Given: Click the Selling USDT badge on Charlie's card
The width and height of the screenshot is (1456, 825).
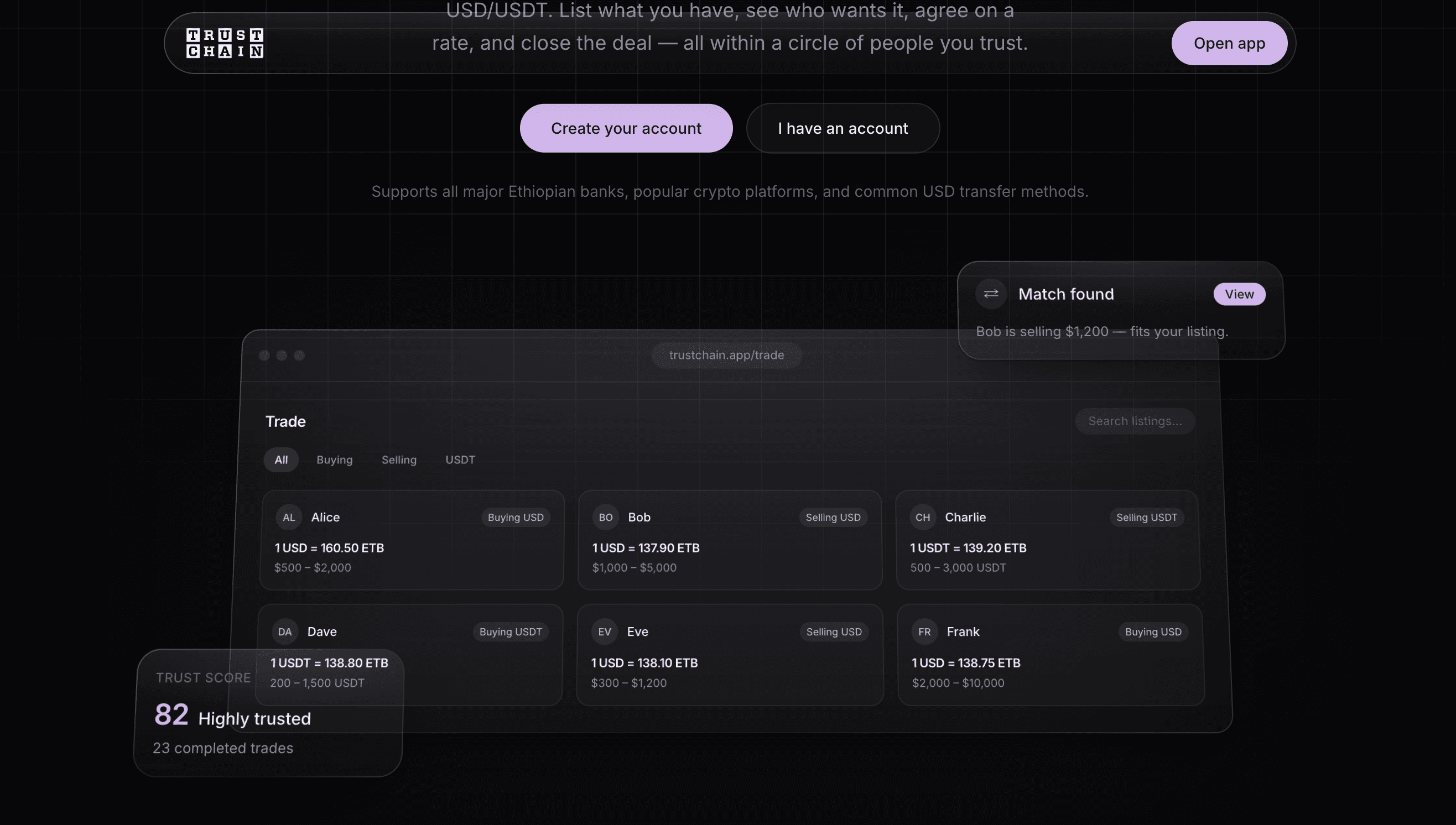Looking at the screenshot, I should [x=1147, y=518].
